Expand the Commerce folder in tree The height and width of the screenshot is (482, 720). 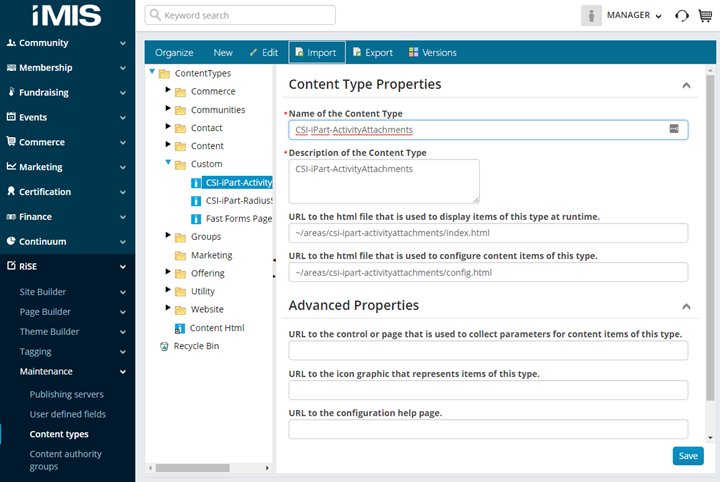coord(168,91)
